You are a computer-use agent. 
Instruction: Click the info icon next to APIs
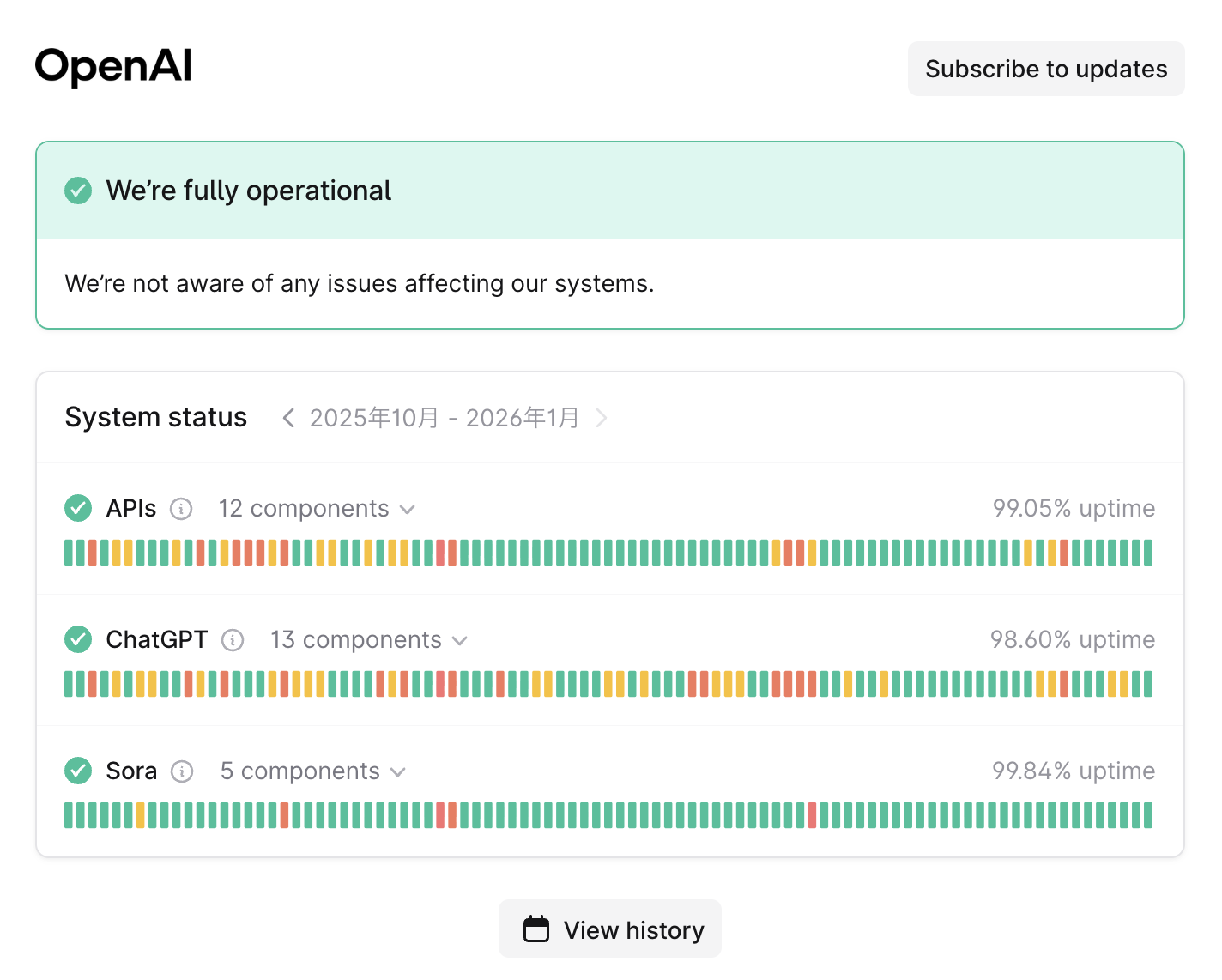point(181,509)
